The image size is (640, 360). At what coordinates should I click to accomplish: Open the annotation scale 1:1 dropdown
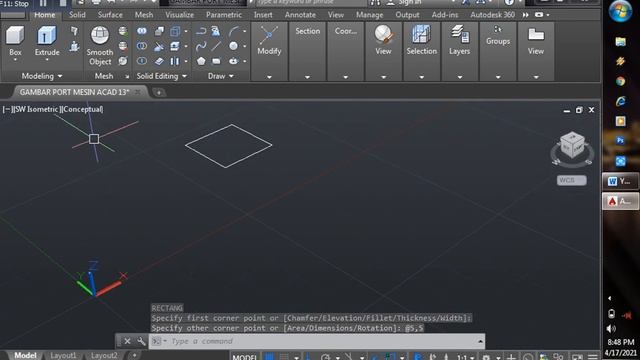point(465,357)
